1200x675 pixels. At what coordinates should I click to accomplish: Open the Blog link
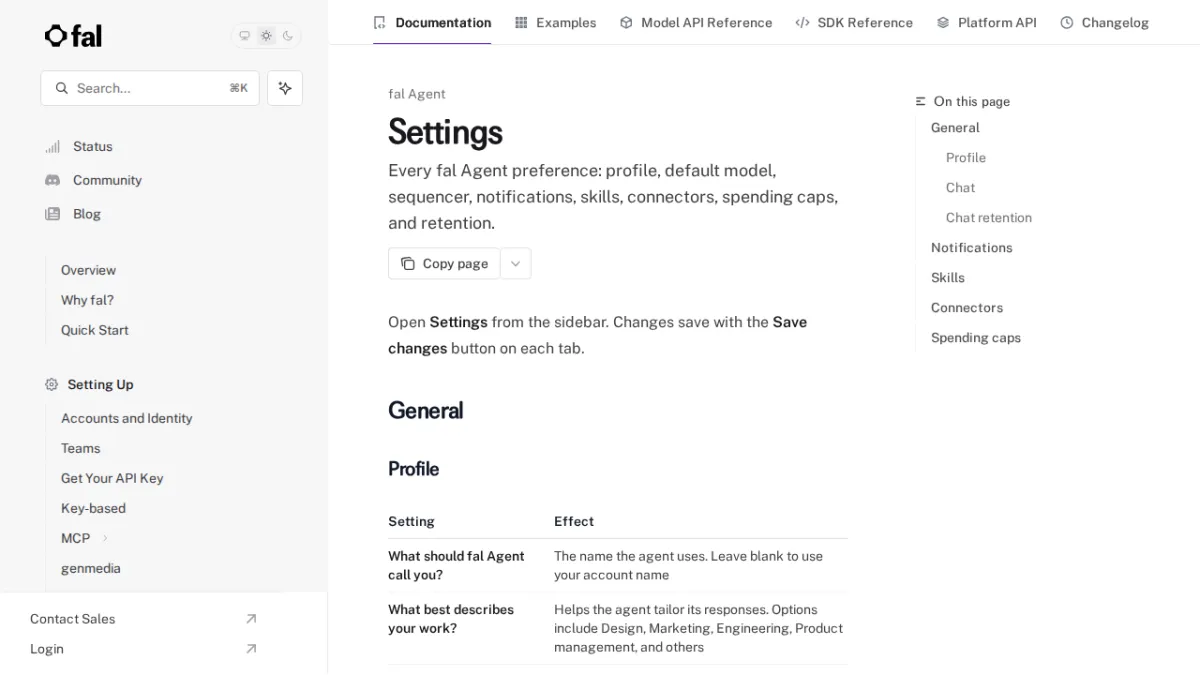[x=87, y=214]
